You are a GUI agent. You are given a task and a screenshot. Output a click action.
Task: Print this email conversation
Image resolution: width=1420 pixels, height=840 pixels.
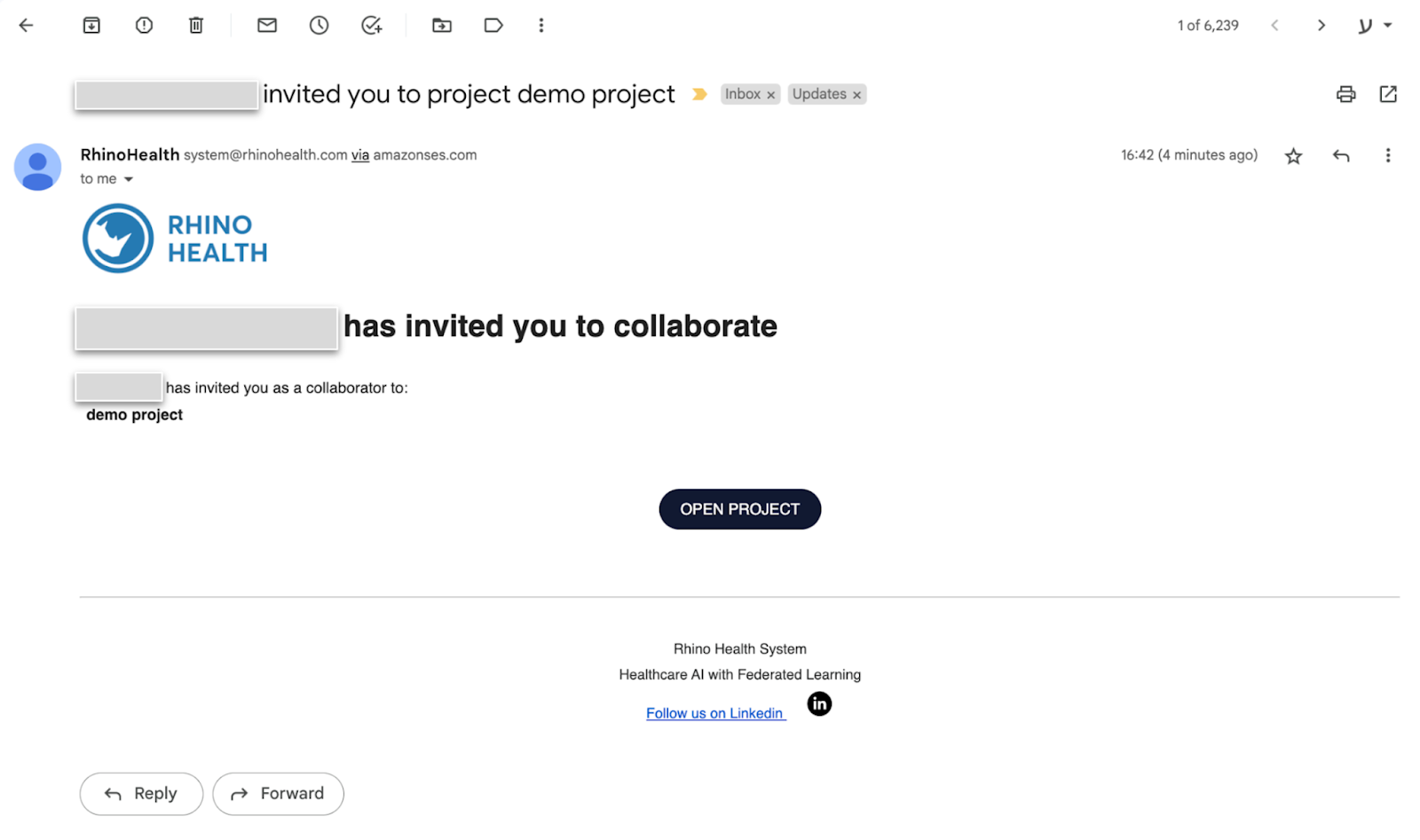pyautogui.click(x=1346, y=94)
